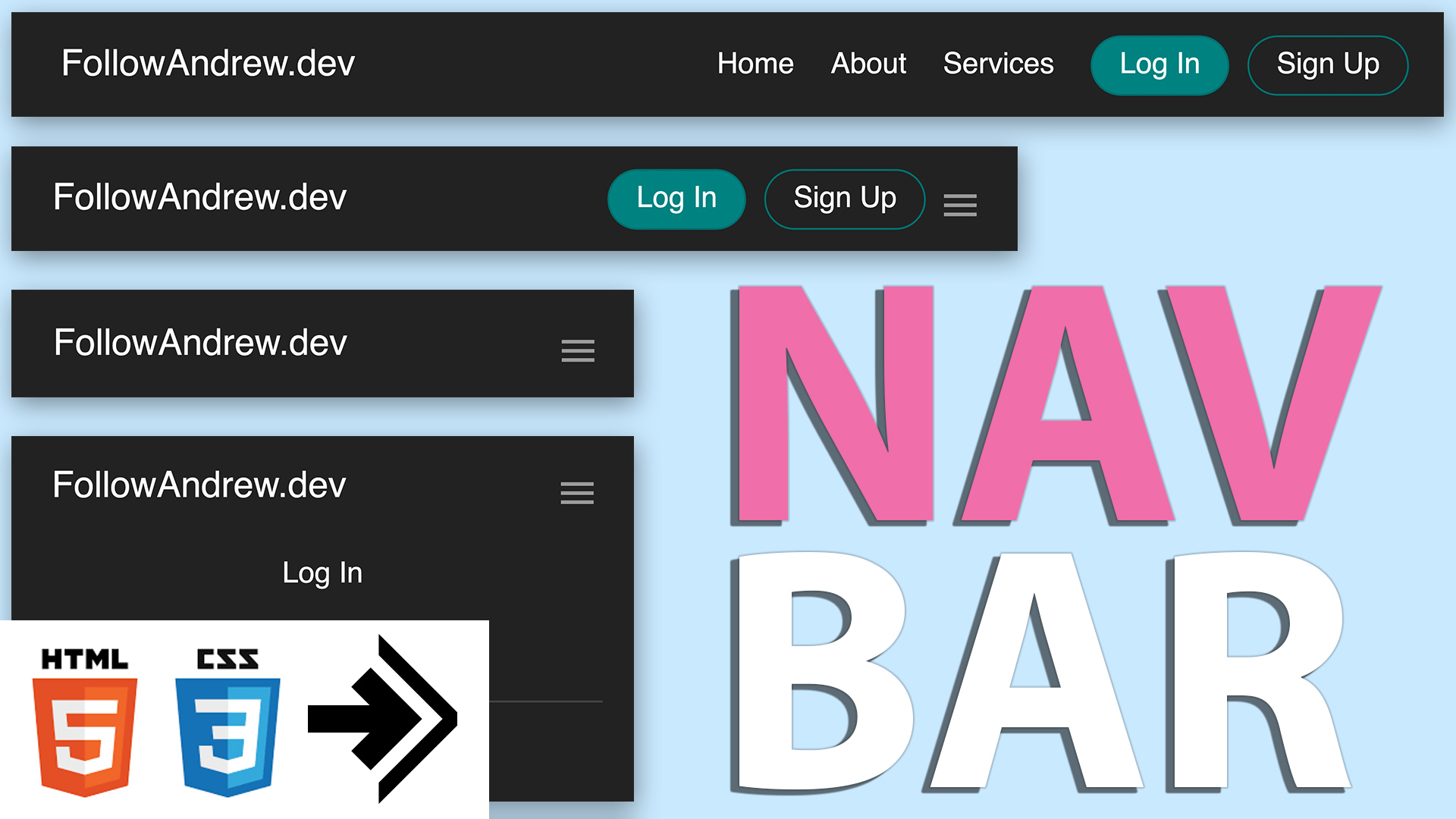Click the hamburger menu icon (bottom navbar)
Screen dimensions: 1456x819
tap(577, 490)
